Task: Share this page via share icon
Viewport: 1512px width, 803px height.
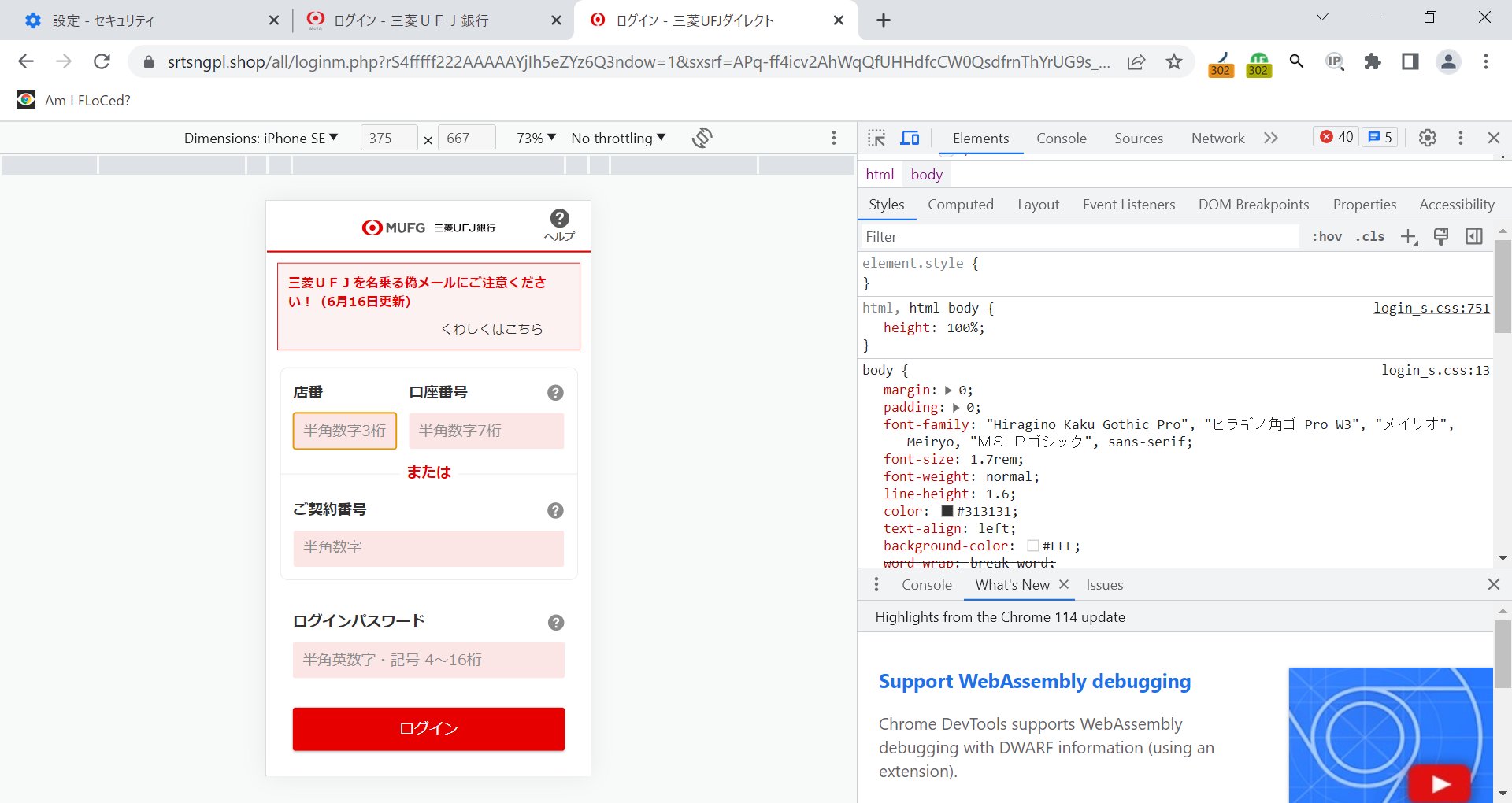Action: coord(1136,61)
